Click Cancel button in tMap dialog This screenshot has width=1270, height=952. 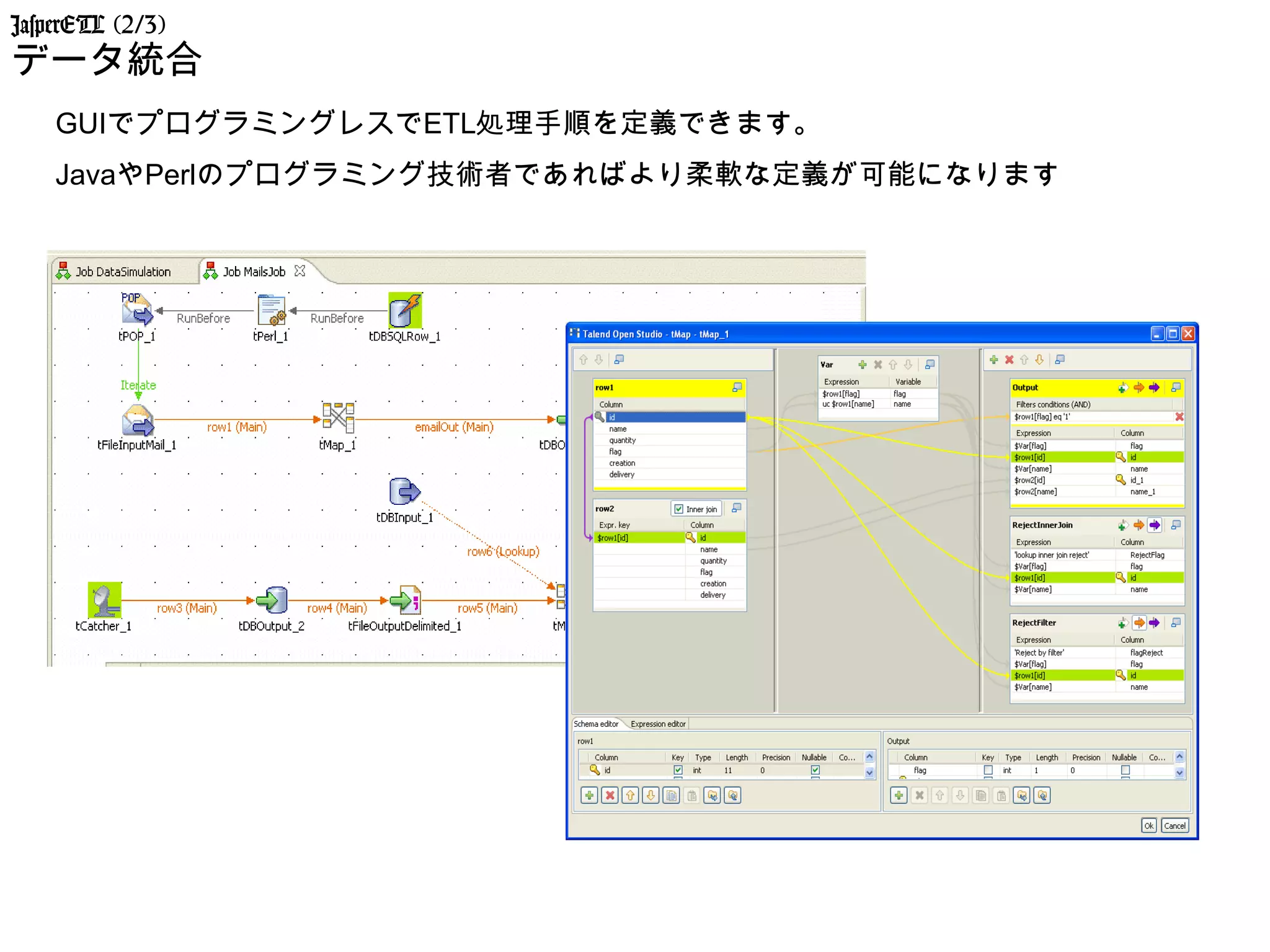pos(1175,825)
